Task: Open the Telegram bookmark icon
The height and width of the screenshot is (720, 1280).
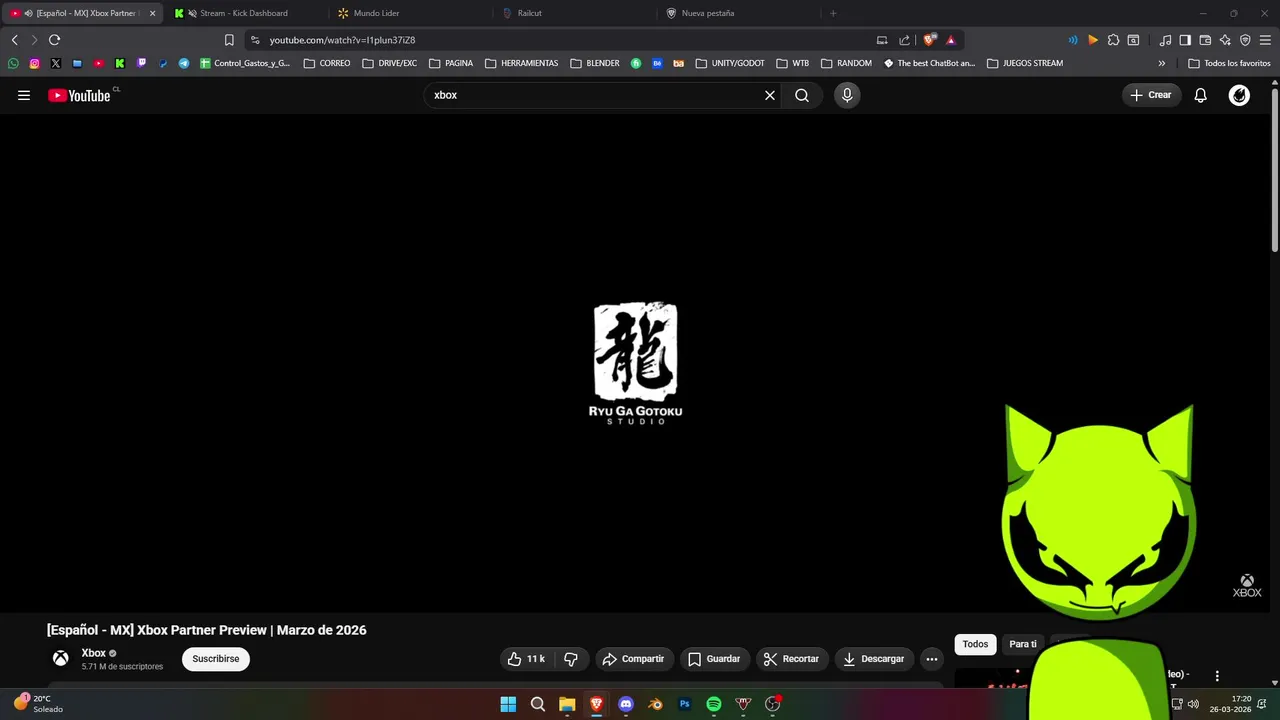Action: point(184,63)
